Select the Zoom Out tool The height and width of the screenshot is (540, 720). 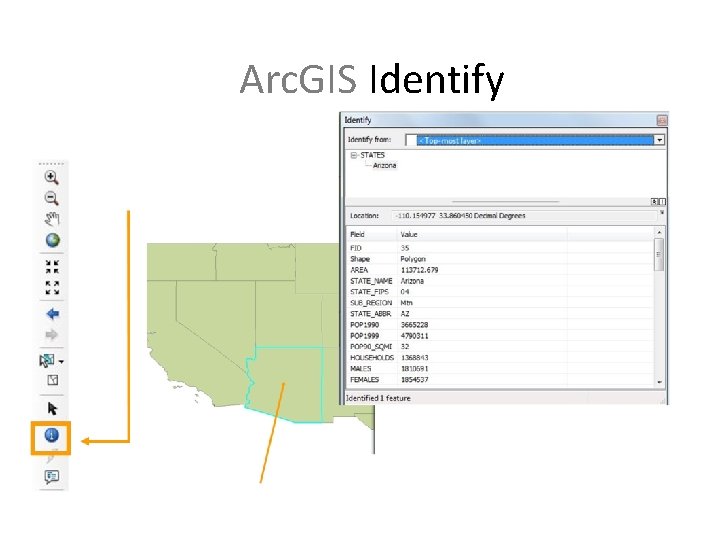tap(51, 198)
